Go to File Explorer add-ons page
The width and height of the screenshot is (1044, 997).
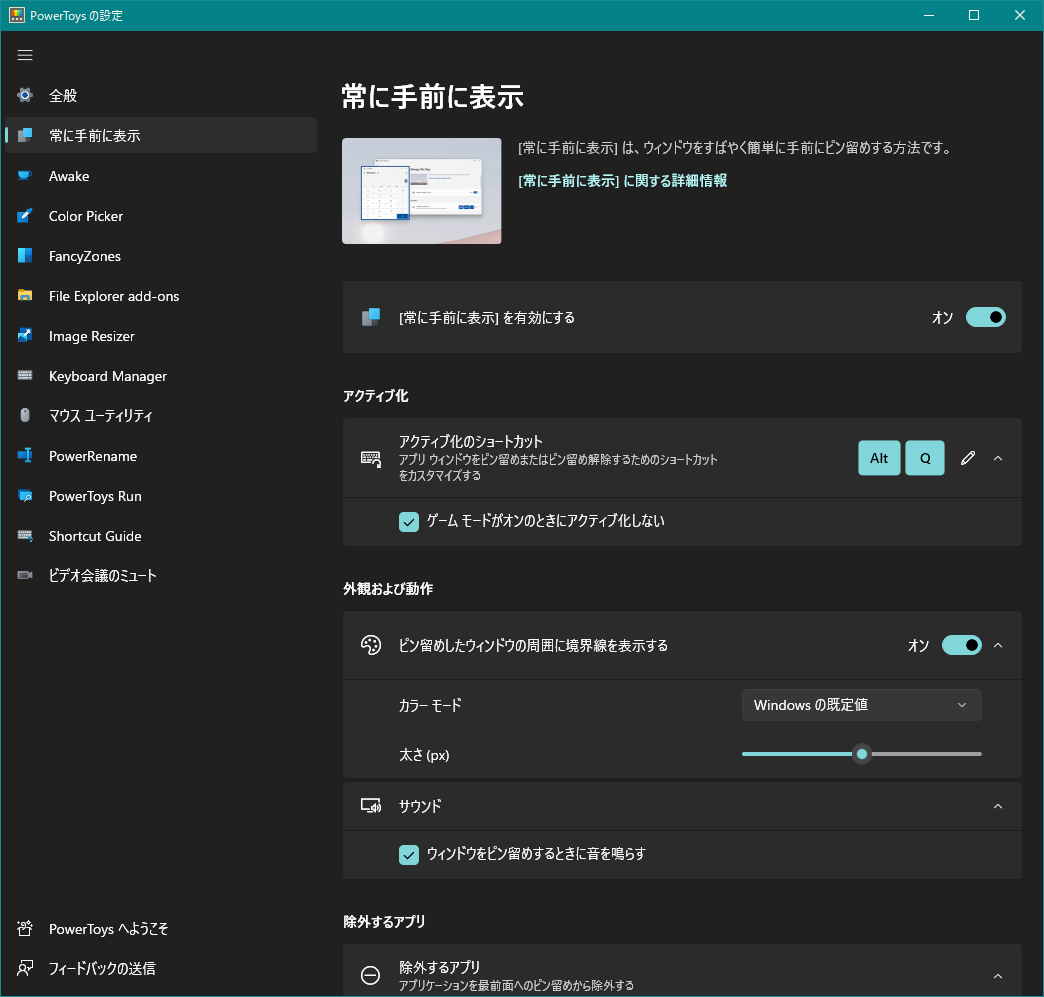(160, 296)
